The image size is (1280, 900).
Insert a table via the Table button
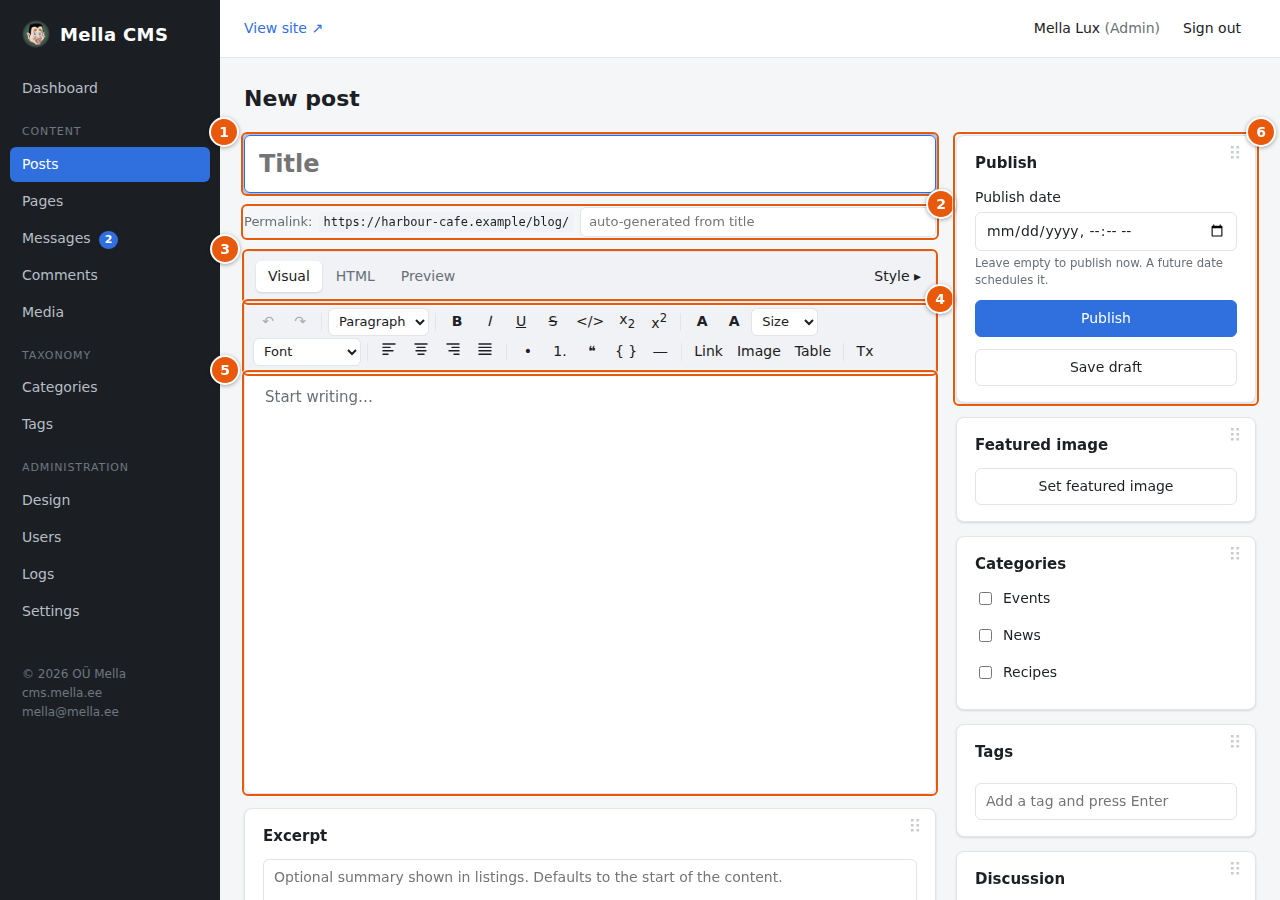[x=813, y=351]
